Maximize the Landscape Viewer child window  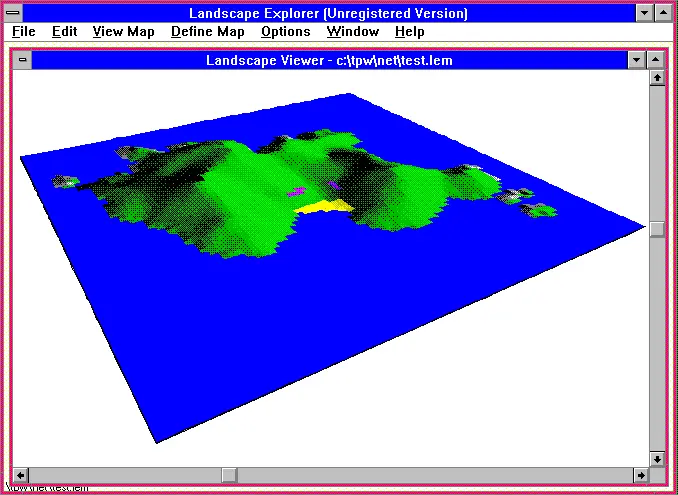pos(656,60)
